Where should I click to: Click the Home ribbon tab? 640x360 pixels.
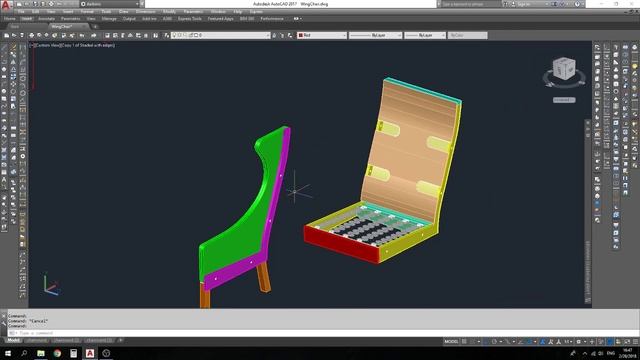tap(9, 19)
